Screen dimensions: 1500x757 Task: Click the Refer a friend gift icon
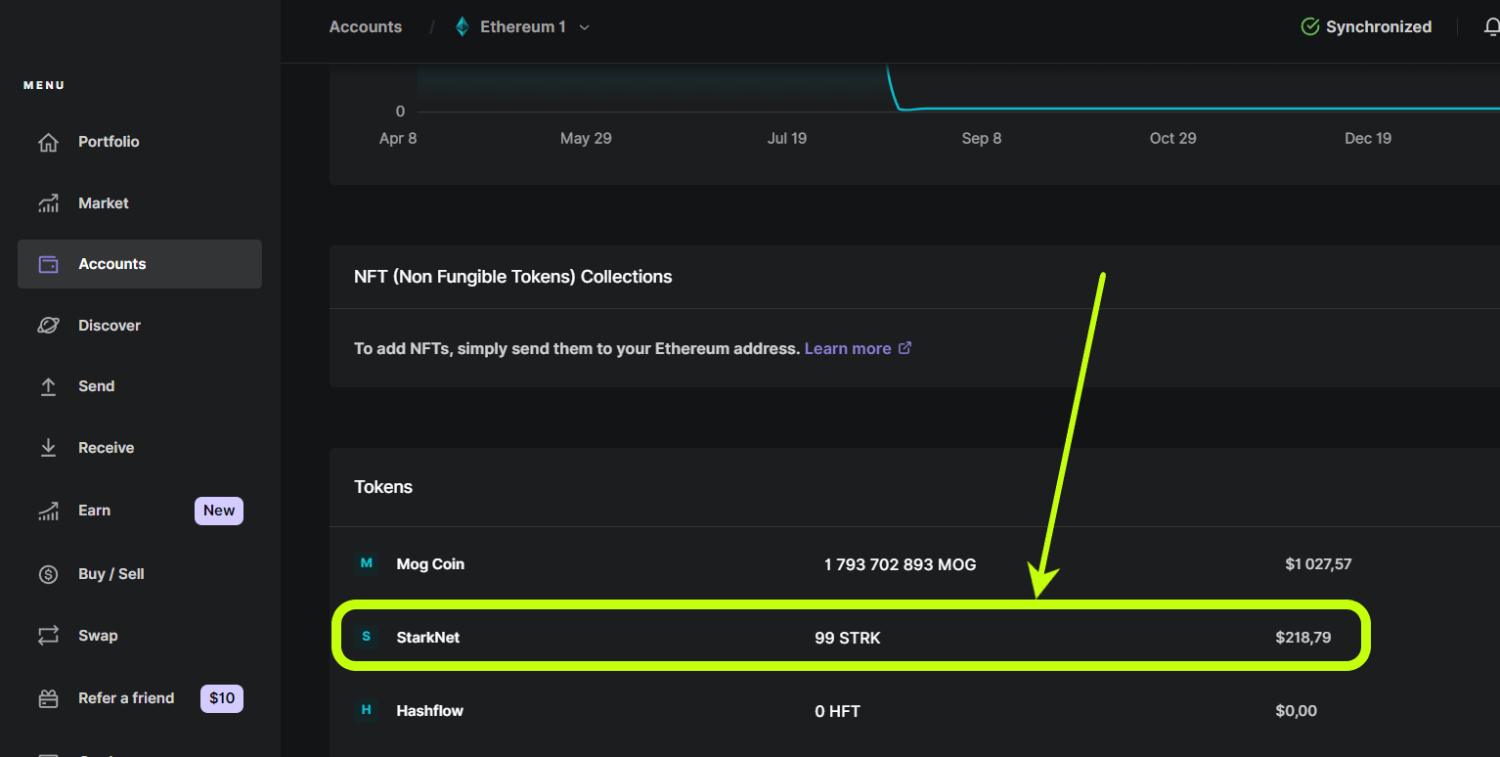click(48, 698)
